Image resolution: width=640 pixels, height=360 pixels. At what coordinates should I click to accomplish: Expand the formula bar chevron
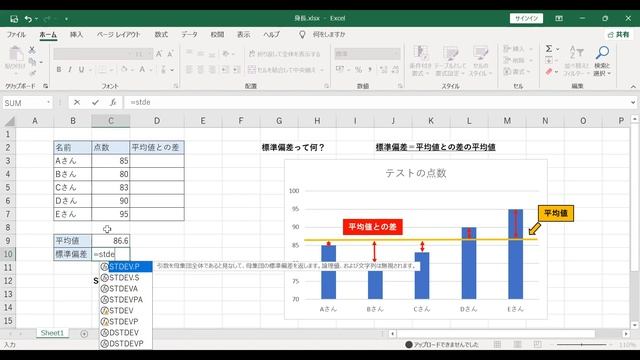coord(633,102)
